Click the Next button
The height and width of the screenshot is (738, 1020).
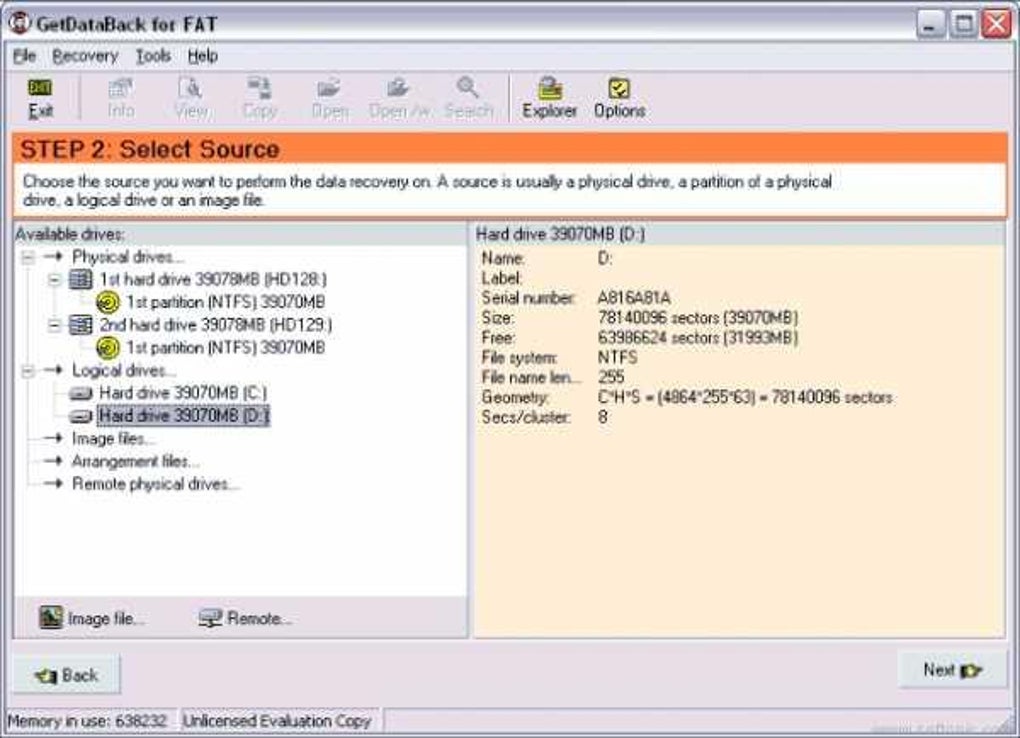952,669
